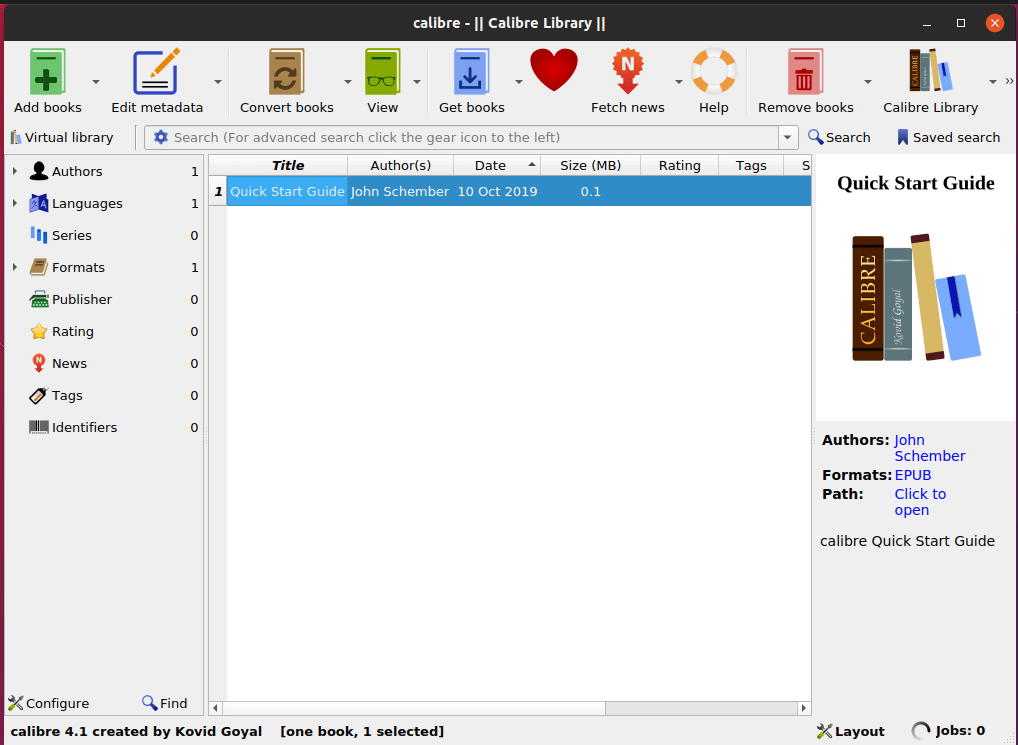This screenshot has height=745, width=1018.
Task: Sort by the Tags column header
Action: [751, 165]
